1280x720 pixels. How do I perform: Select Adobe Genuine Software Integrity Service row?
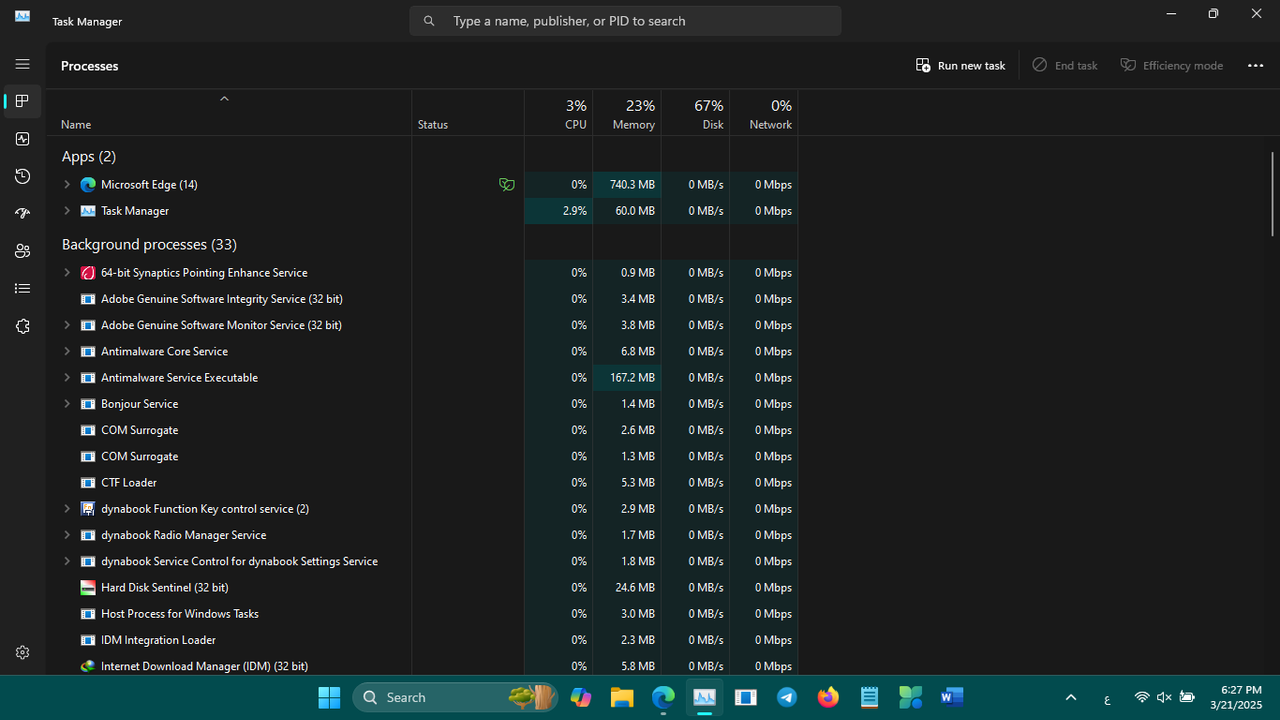coord(422,299)
